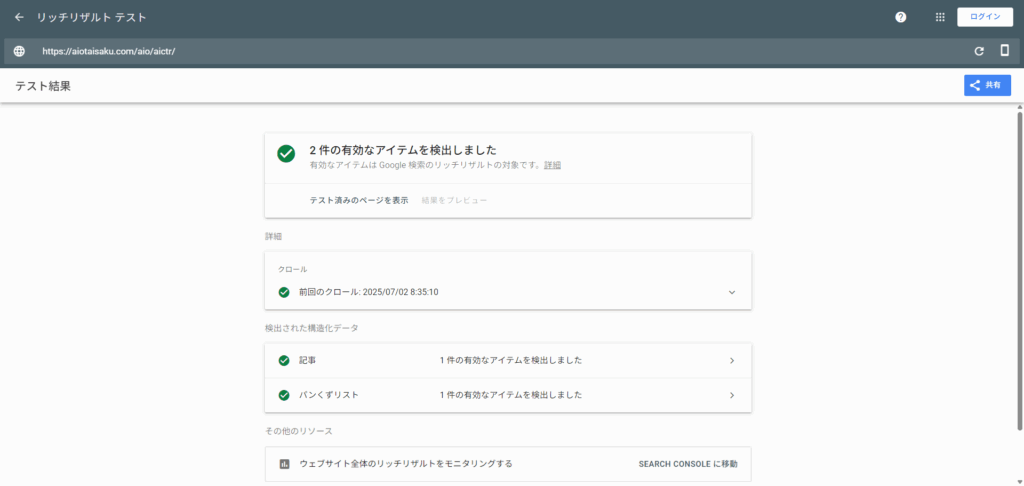Viewport: 1024px width, 486px height.
Task: Open the Google apps grid icon
Action: point(940,18)
